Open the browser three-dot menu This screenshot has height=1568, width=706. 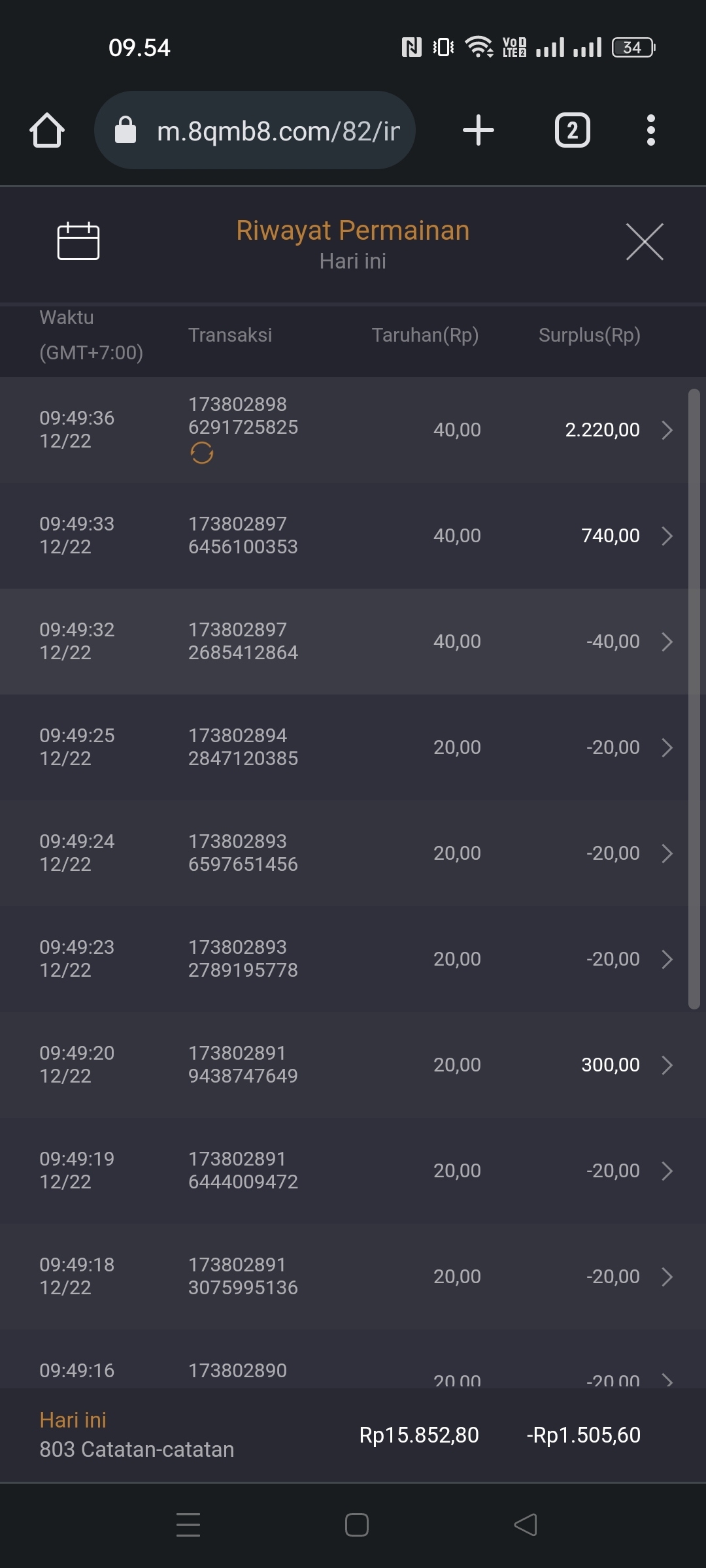coord(650,130)
